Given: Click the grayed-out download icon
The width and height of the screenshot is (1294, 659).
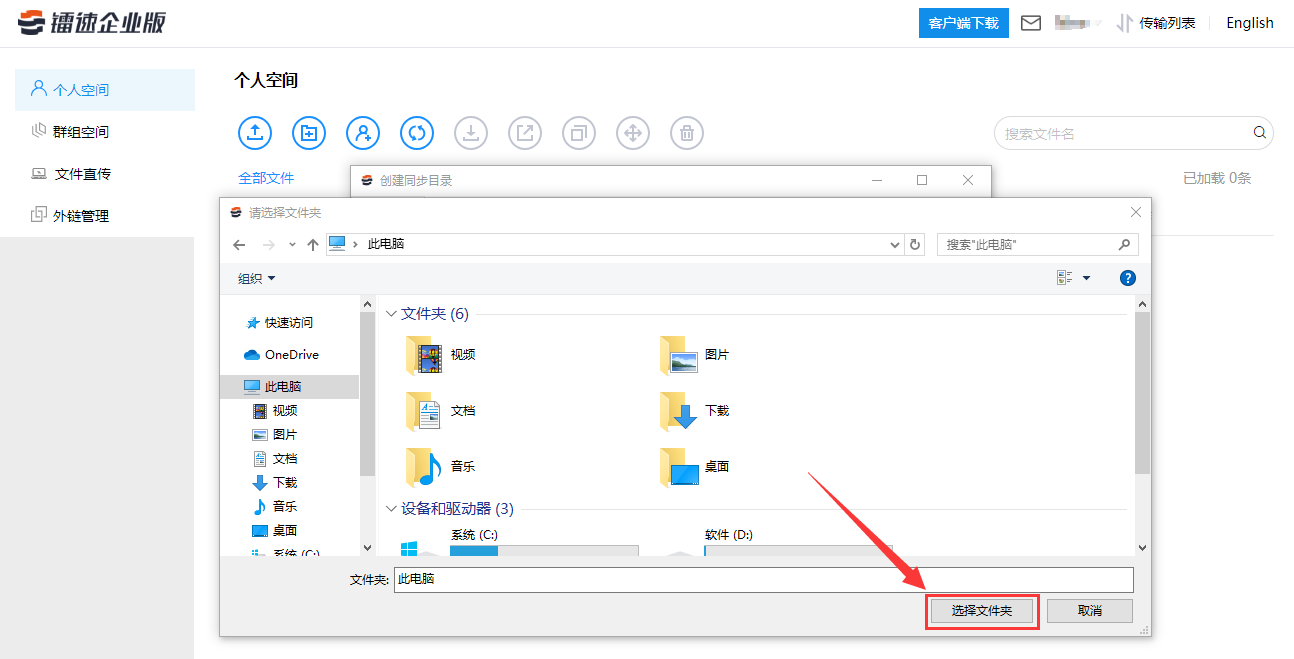Looking at the screenshot, I should pyautogui.click(x=470, y=132).
